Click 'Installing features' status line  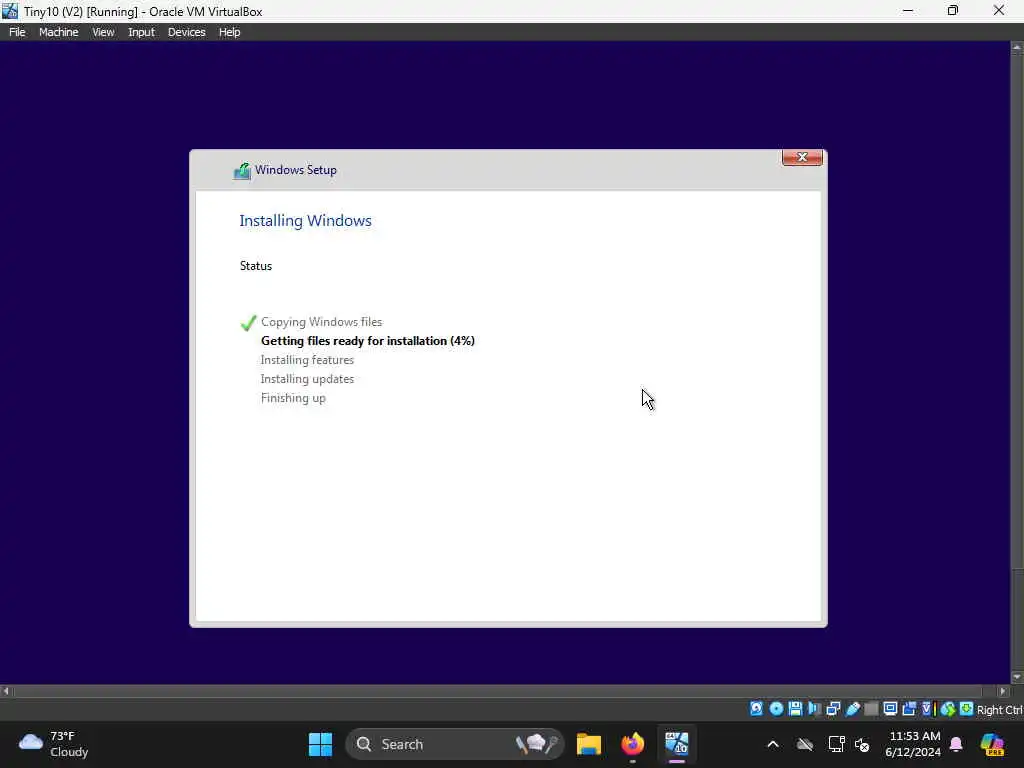tap(307, 360)
